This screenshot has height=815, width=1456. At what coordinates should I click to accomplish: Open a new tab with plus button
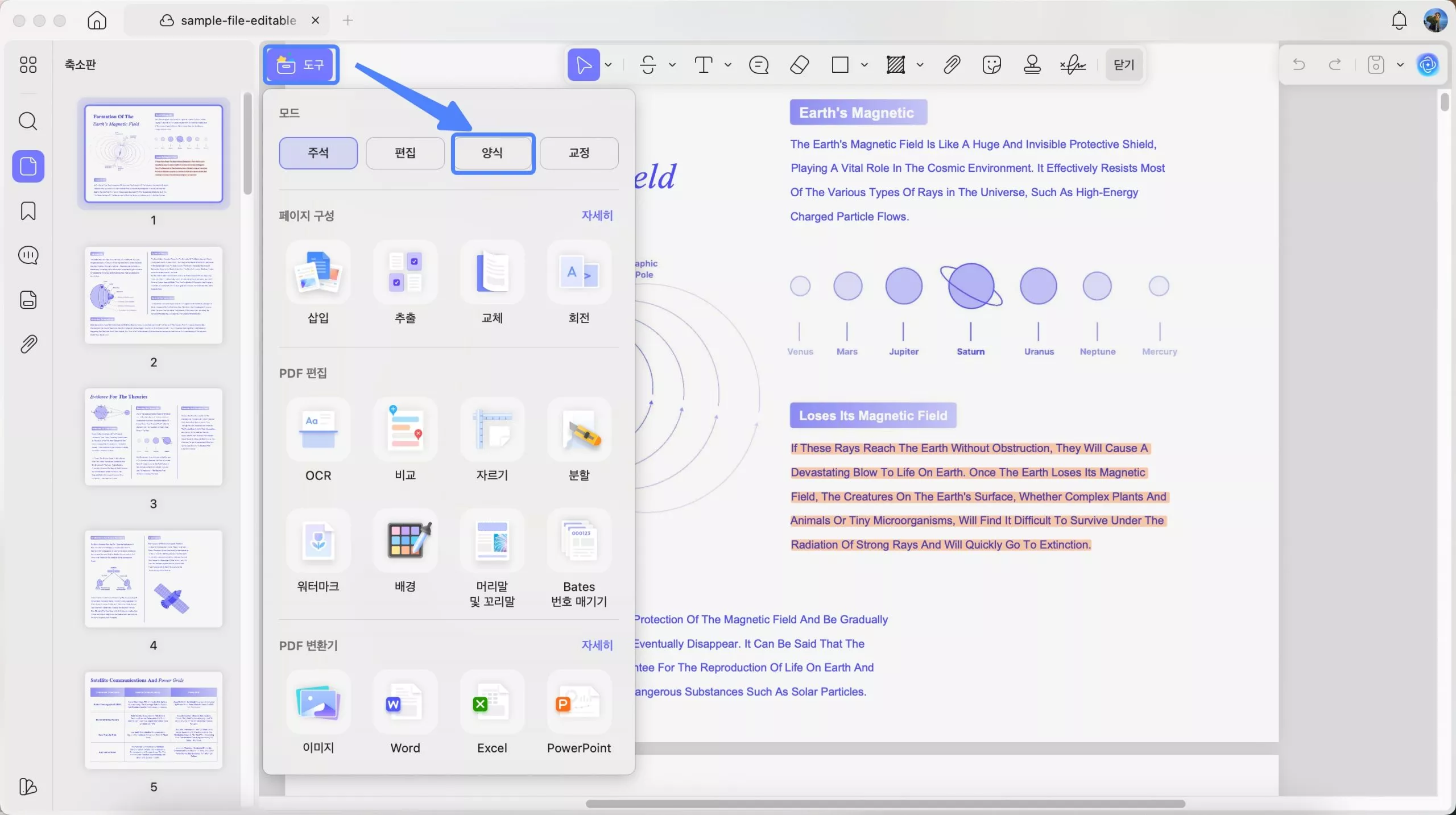pyautogui.click(x=348, y=20)
